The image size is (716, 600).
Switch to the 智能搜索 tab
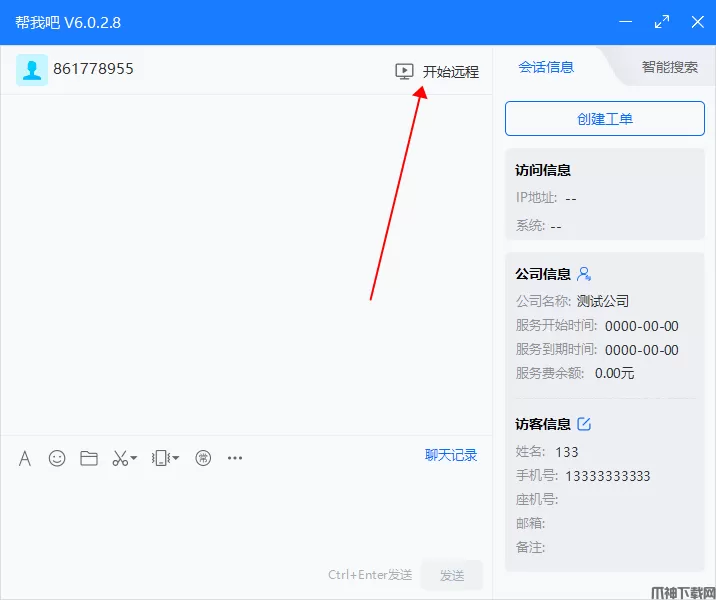pos(669,67)
